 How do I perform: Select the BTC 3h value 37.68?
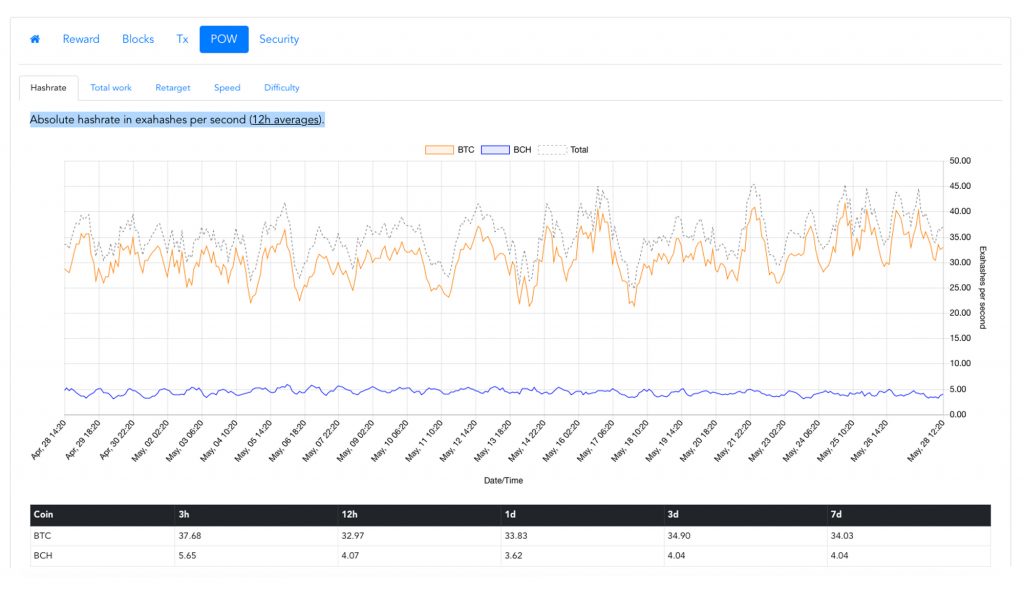pos(192,537)
